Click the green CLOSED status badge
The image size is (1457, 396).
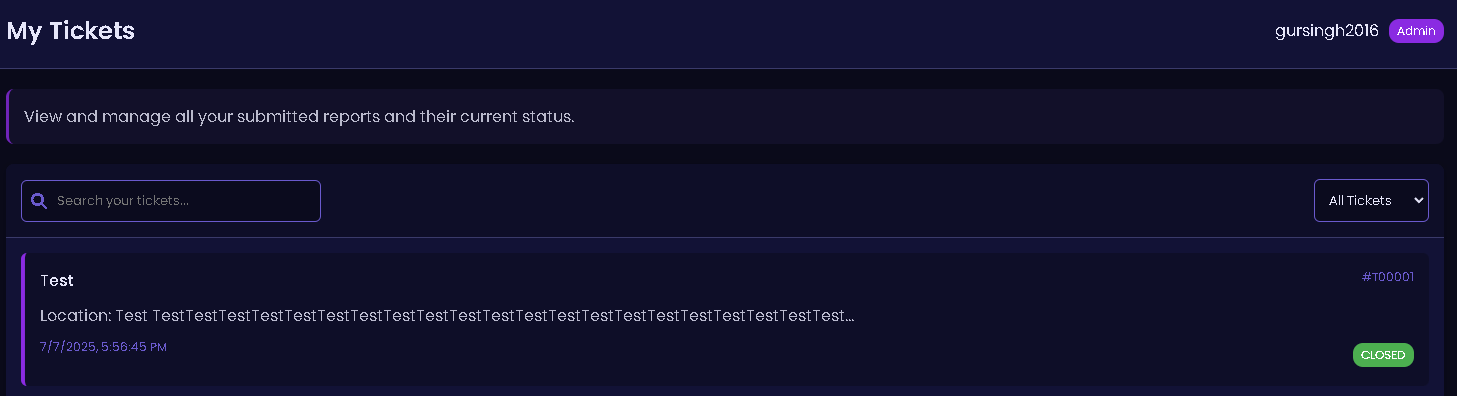pos(1383,355)
